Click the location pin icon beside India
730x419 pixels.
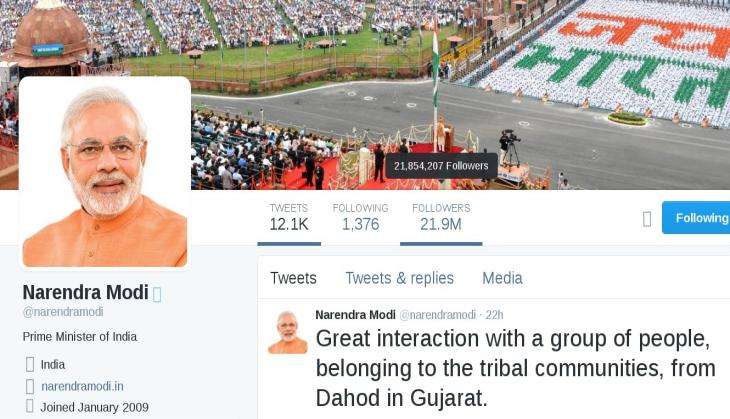(x=30, y=364)
